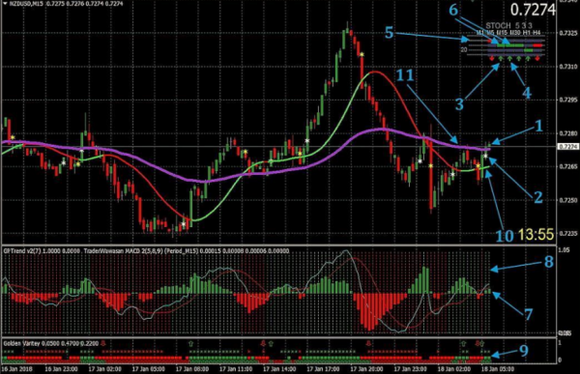
Task: Click the red M1 stochastic down arrow
Action: tap(492, 58)
